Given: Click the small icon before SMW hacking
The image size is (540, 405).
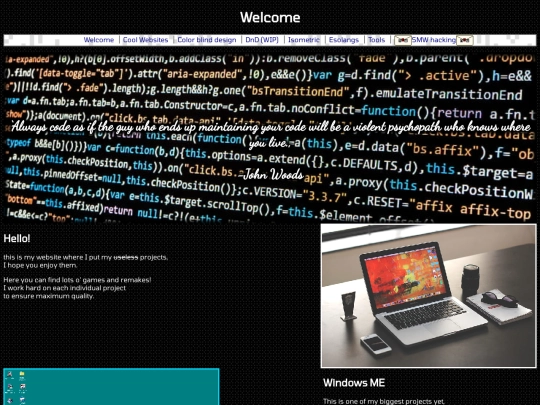Looking at the screenshot, I should pos(403,40).
